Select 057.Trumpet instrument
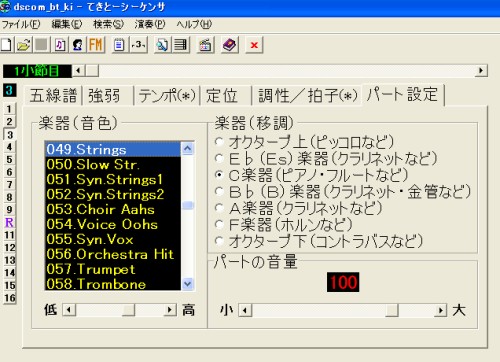Screen dimensions: 500x362 113,269
